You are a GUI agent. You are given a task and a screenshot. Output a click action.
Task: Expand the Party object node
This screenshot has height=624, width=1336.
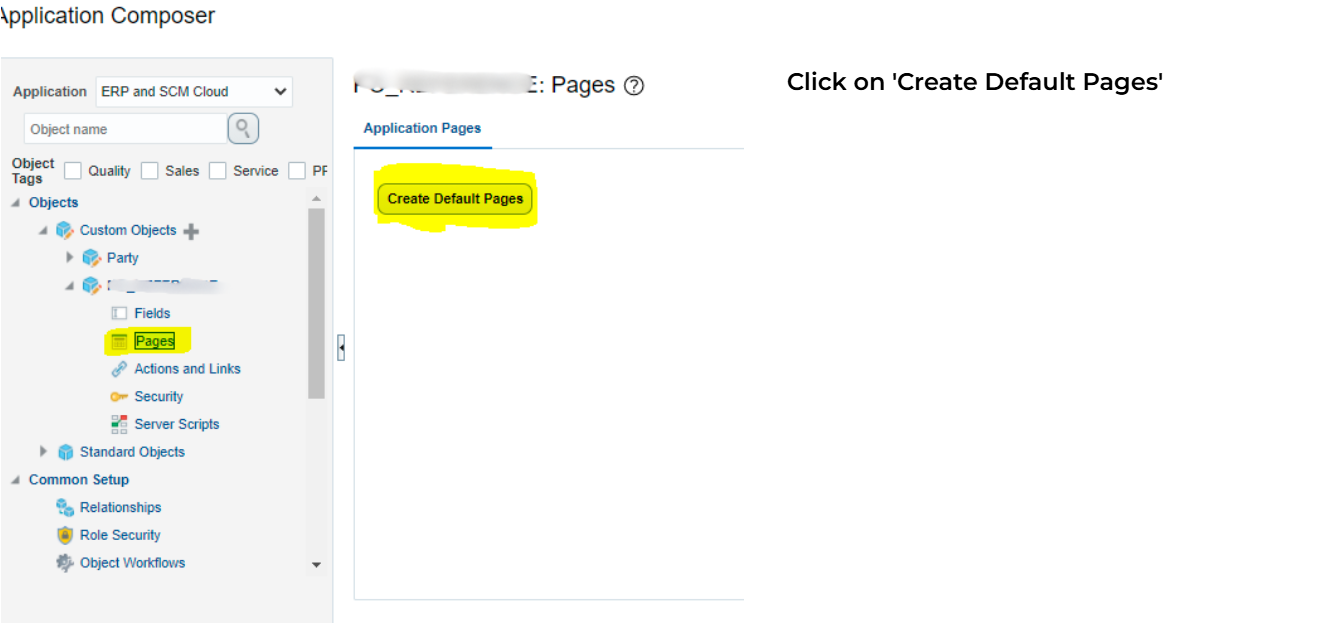(70, 258)
